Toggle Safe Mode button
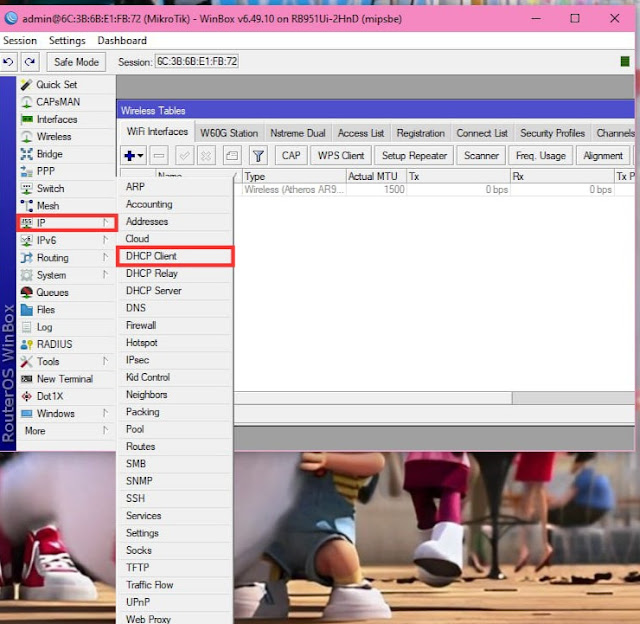640x624 pixels. click(76, 62)
